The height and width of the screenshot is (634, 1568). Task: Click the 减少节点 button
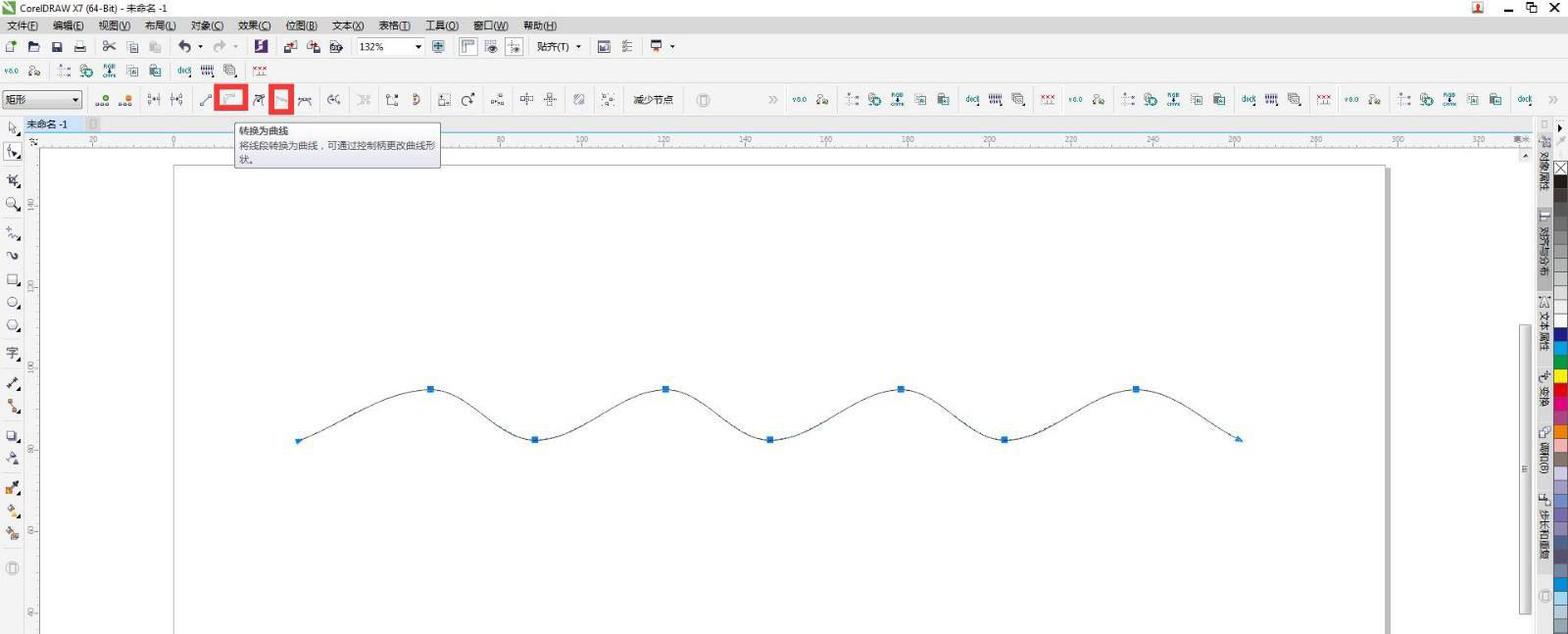tap(653, 100)
